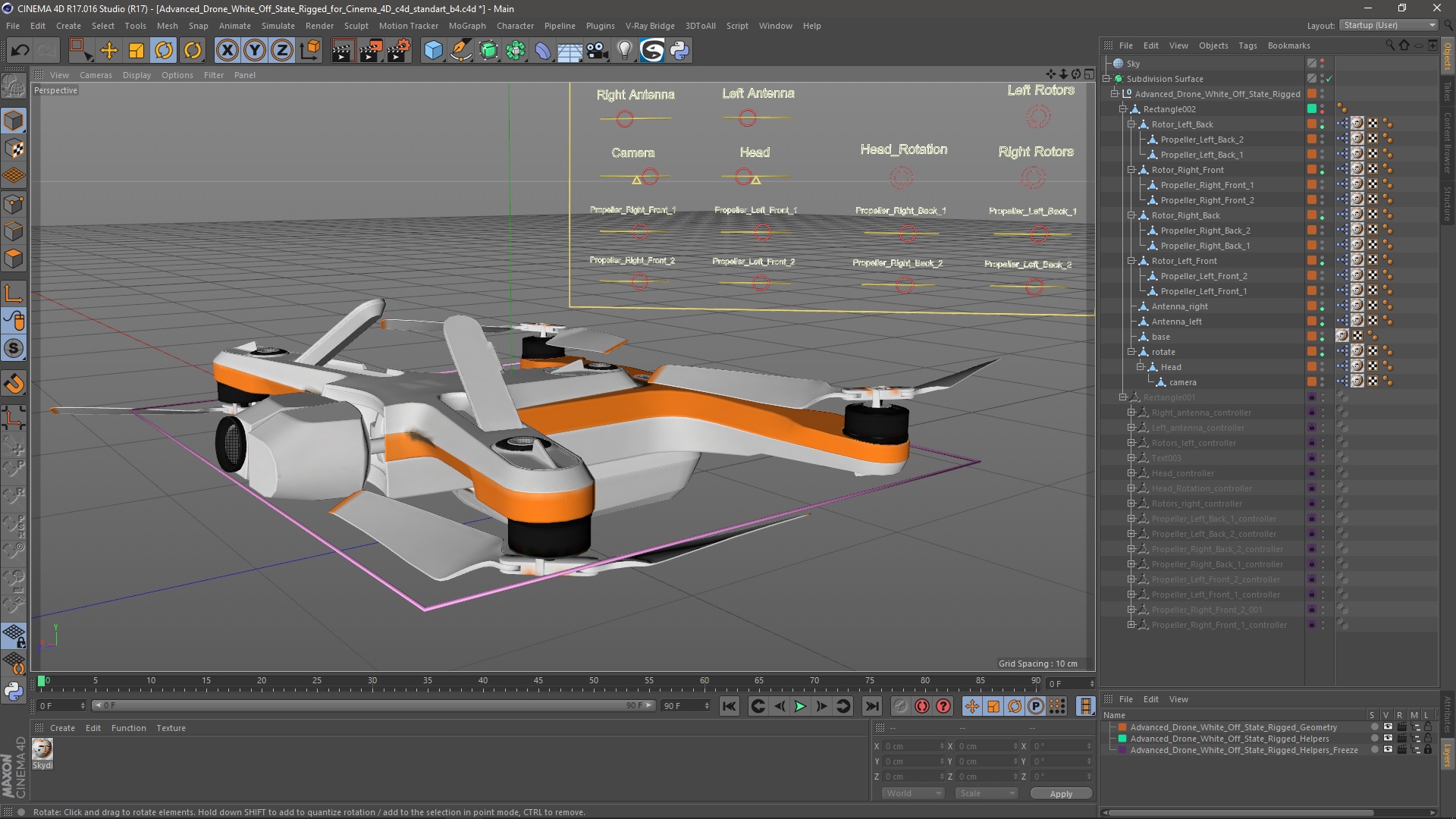Toggle visibility of Rigged_Geometry layer
1456x819 pixels.
(x=1388, y=727)
